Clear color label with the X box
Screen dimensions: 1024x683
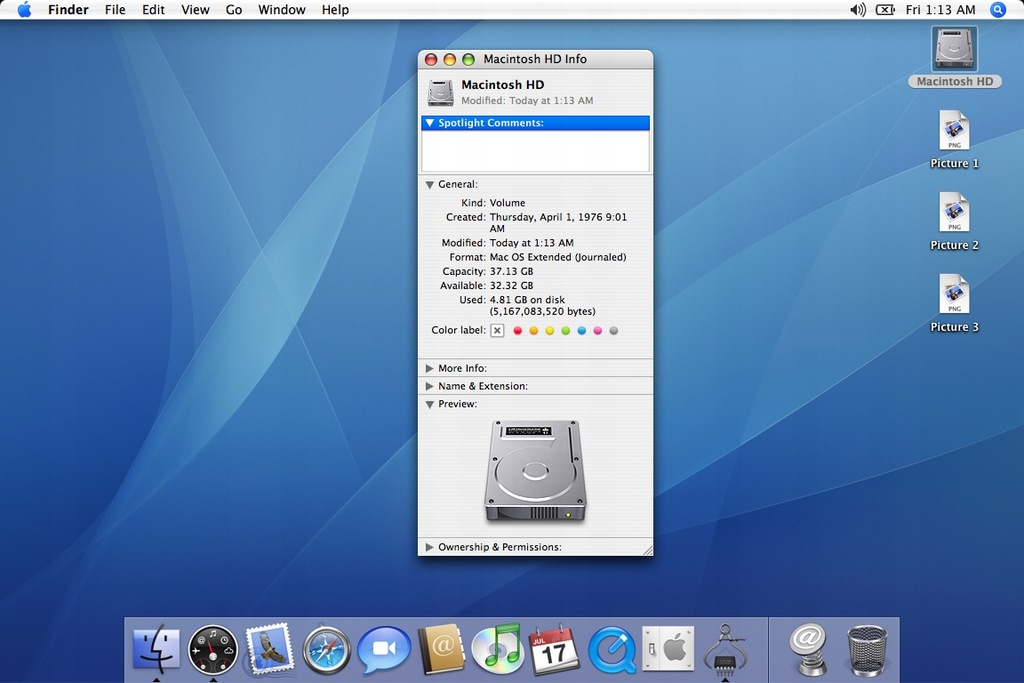point(497,330)
